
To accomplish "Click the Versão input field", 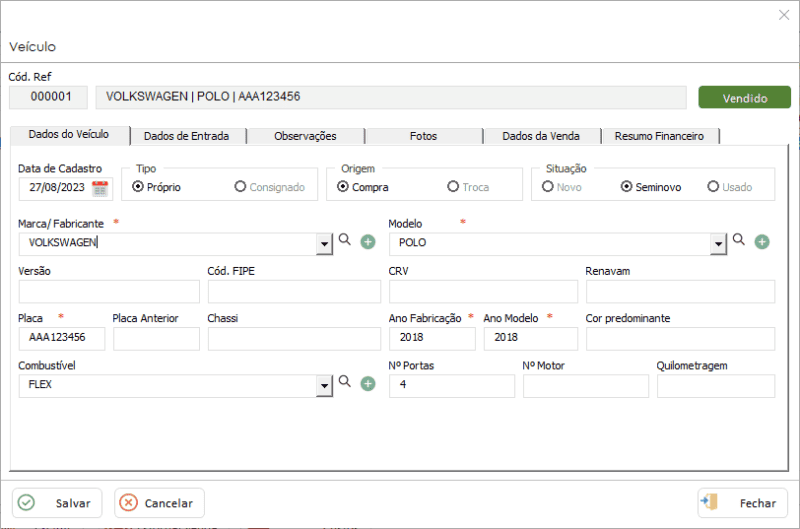I will [x=109, y=292].
